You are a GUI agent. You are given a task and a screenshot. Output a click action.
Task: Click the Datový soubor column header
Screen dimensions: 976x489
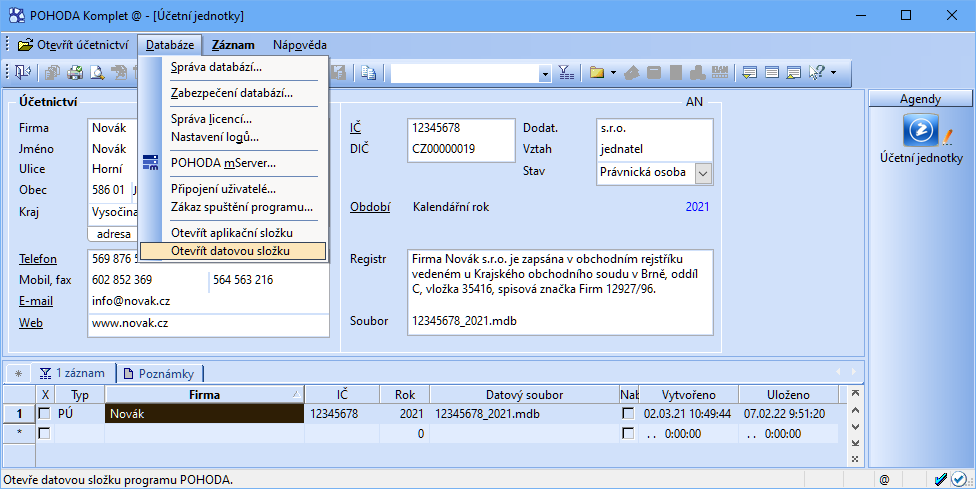coord(524,395)
